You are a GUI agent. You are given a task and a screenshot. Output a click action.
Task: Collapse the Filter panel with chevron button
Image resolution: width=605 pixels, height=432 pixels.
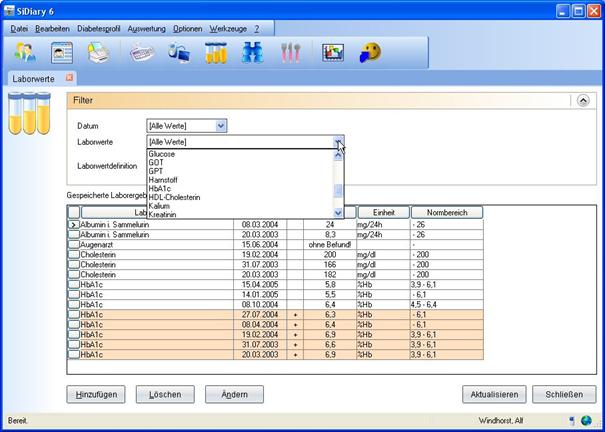click(583, 101)
